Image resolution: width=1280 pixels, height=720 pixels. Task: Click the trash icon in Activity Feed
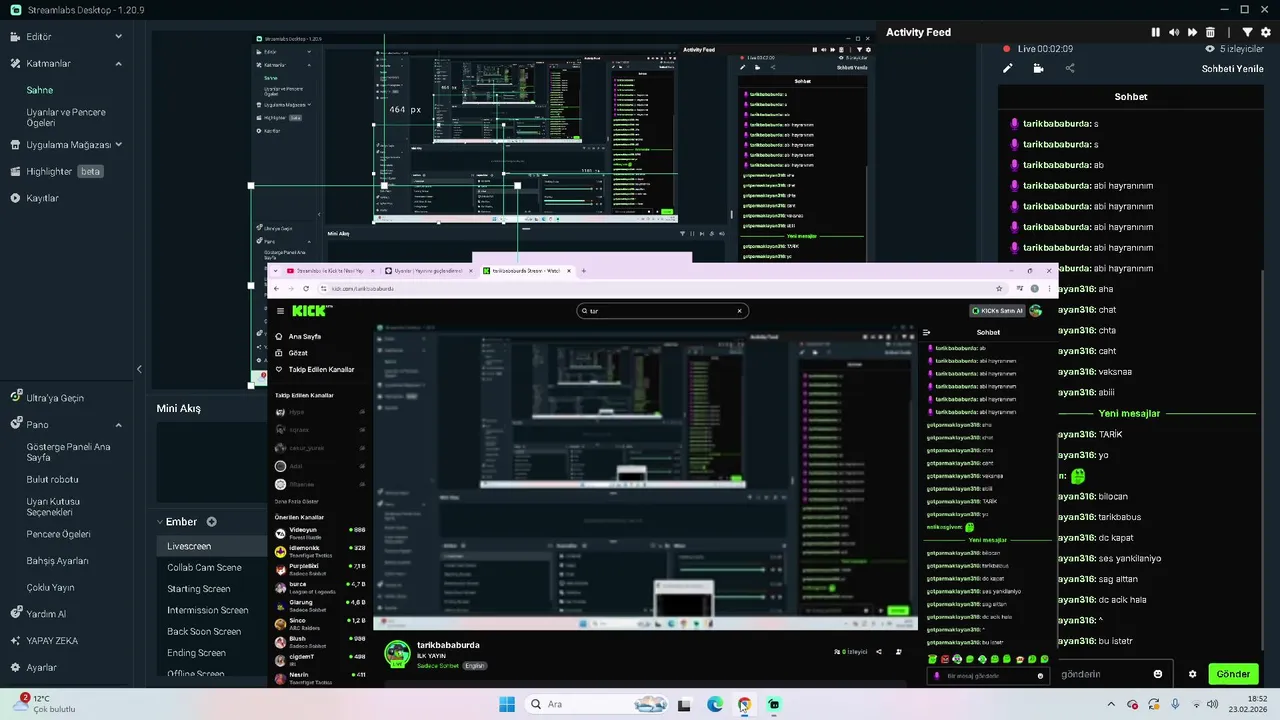click(x=1210, y=32)
